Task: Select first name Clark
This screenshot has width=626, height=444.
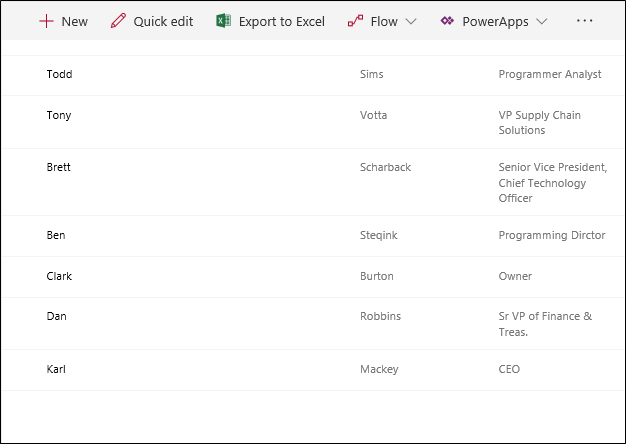Action: pyautogui.click(x=59, y=276)
